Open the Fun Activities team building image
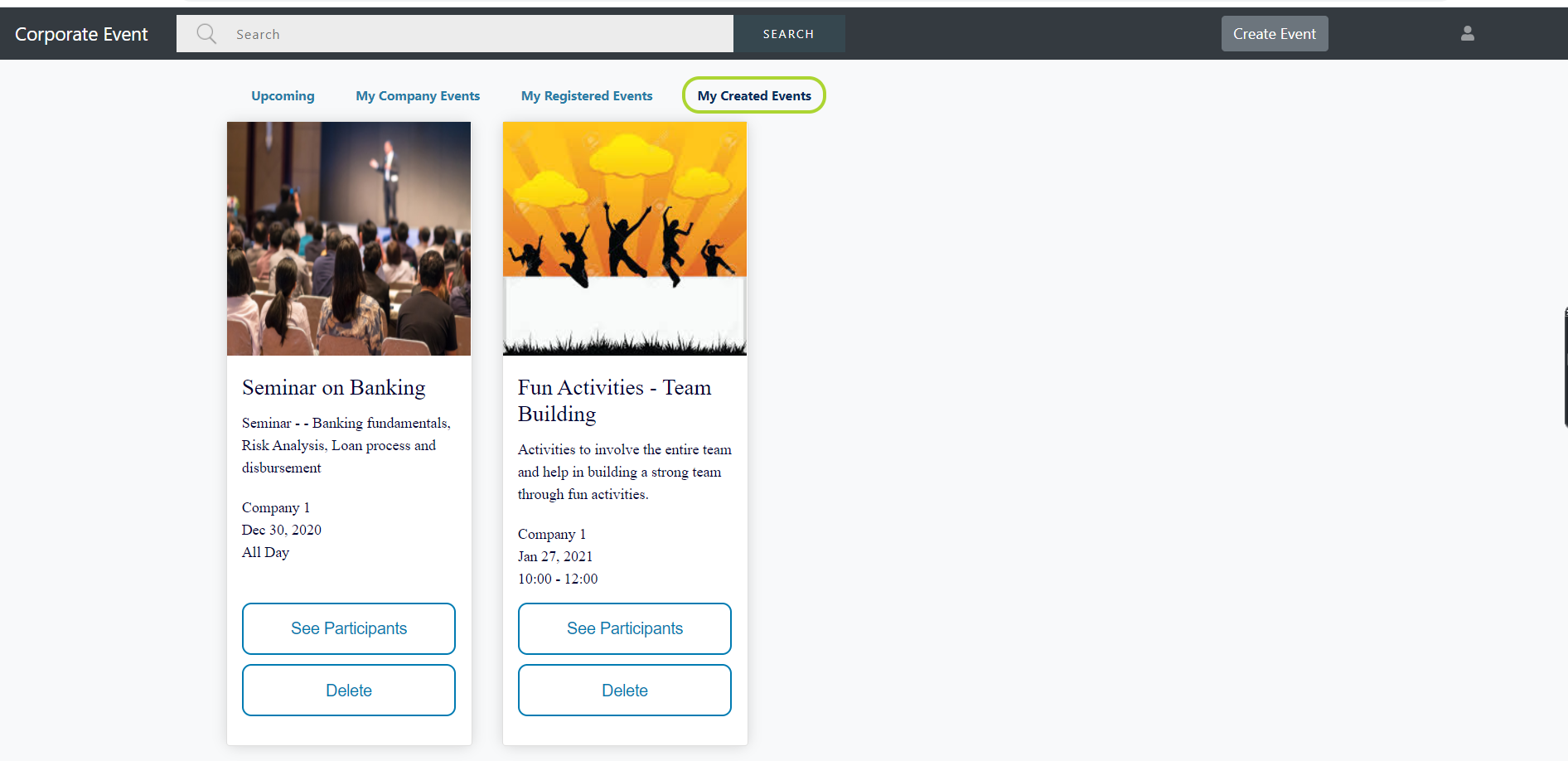 tap(625, 239)
